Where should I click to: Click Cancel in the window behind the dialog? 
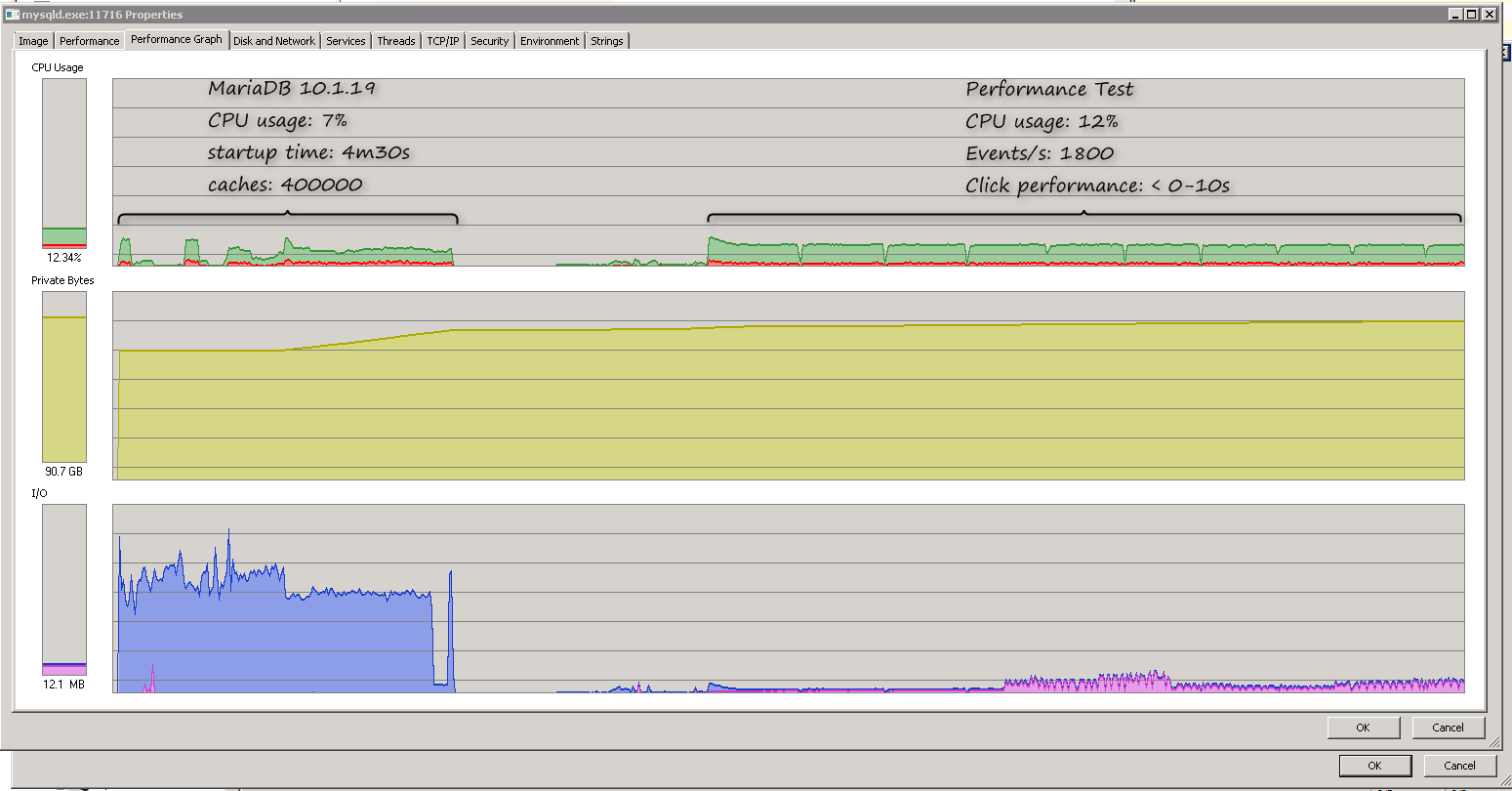point(1459,765)
